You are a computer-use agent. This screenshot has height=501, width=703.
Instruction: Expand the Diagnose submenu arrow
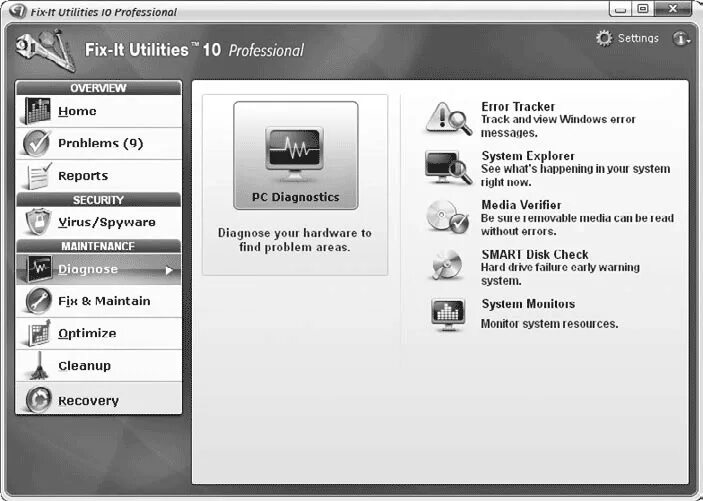[169, 270]
